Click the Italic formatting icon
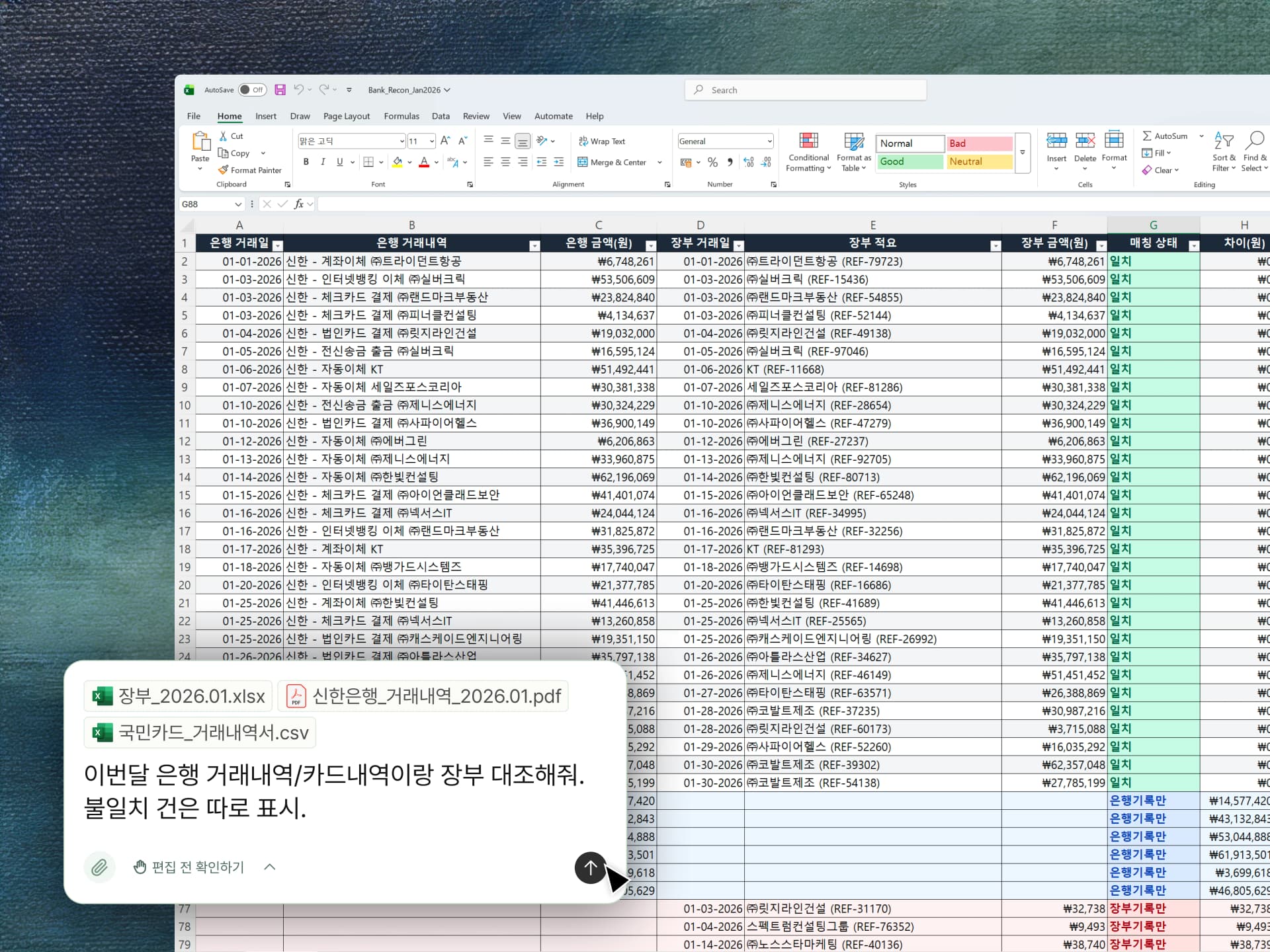 323,162
